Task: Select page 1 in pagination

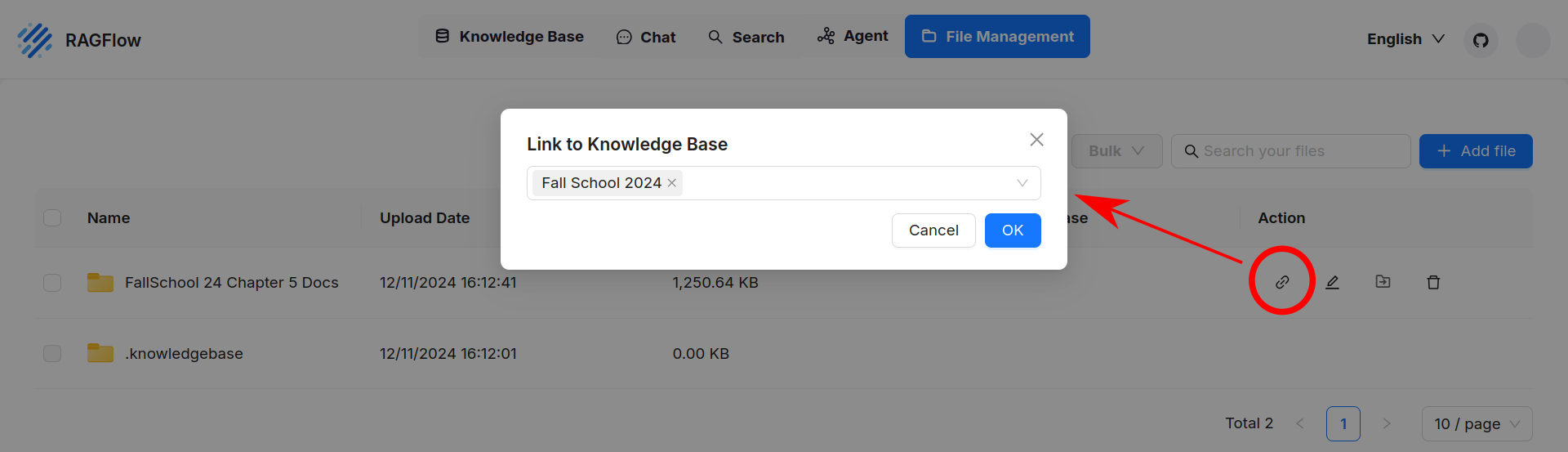Action: tap(1343, 423)
